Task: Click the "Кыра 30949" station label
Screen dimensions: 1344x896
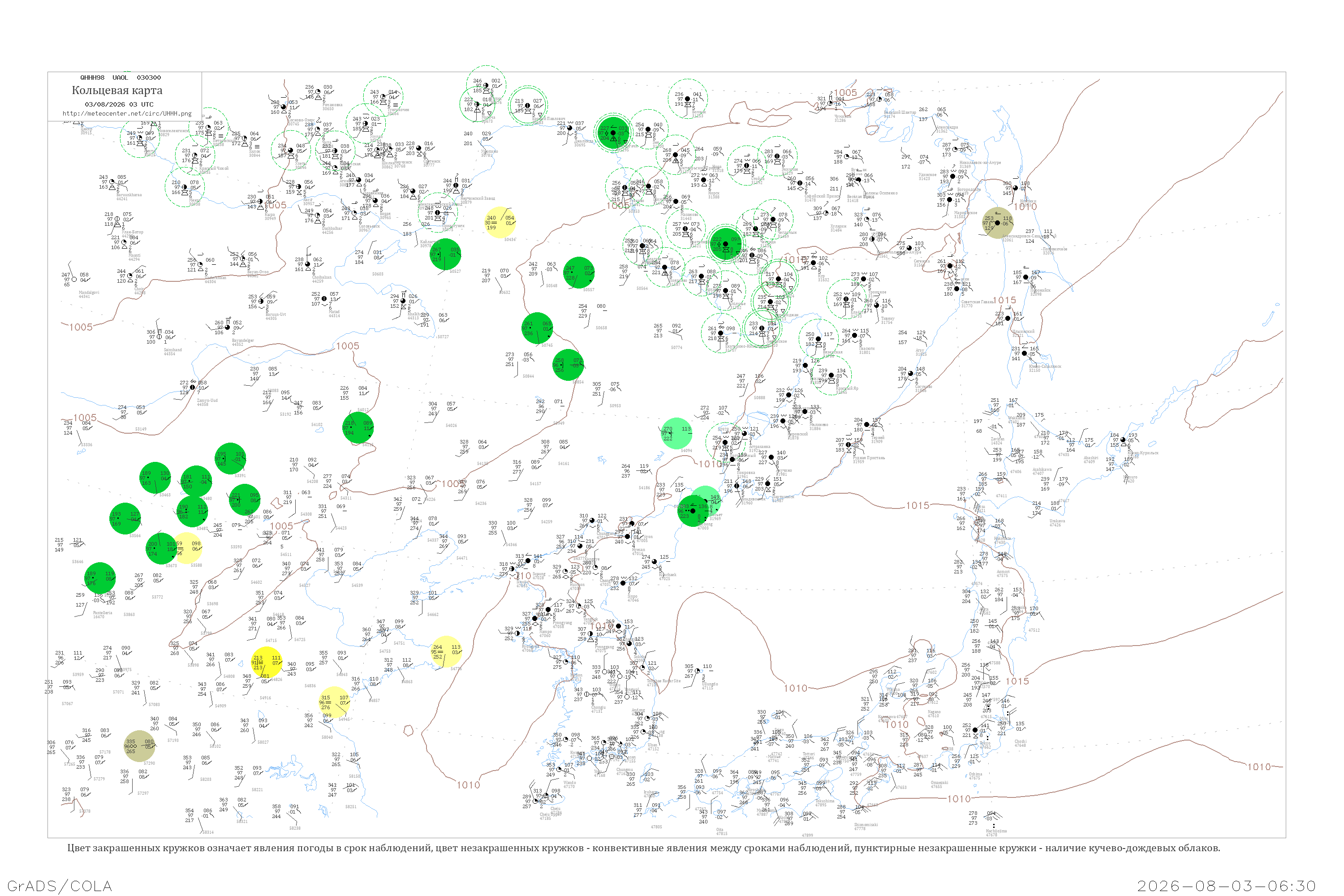Action: tap(270, 216)
